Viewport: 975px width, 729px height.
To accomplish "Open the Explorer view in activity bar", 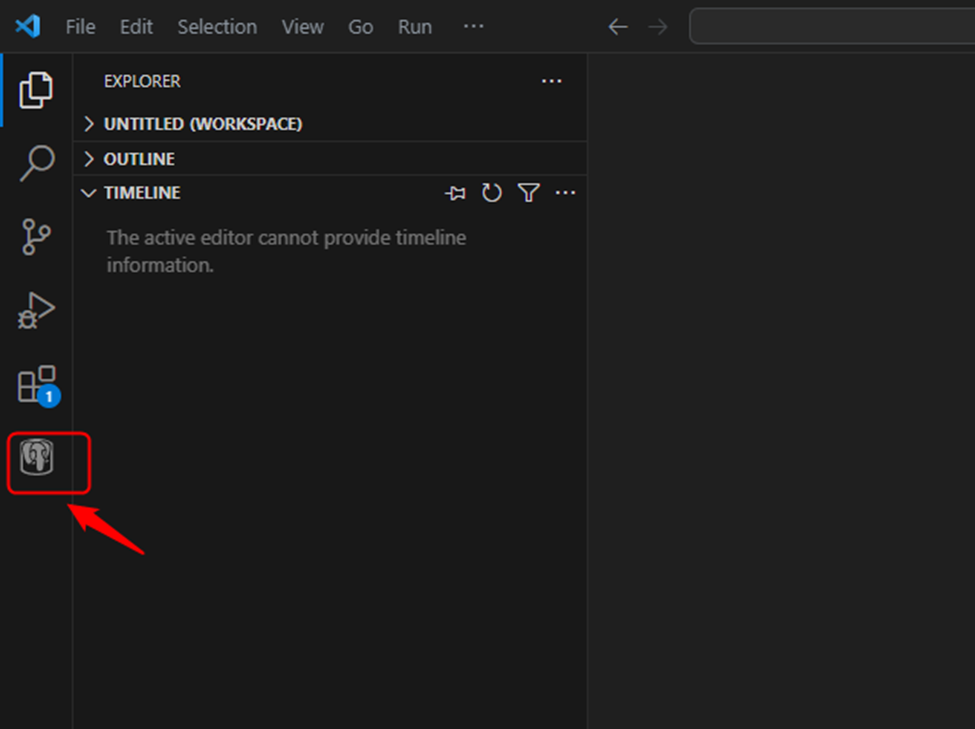I will [x=36, y=90].
